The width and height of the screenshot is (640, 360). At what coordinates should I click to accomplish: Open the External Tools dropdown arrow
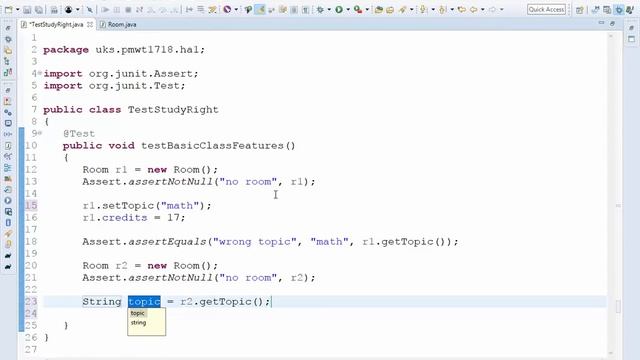367,9
